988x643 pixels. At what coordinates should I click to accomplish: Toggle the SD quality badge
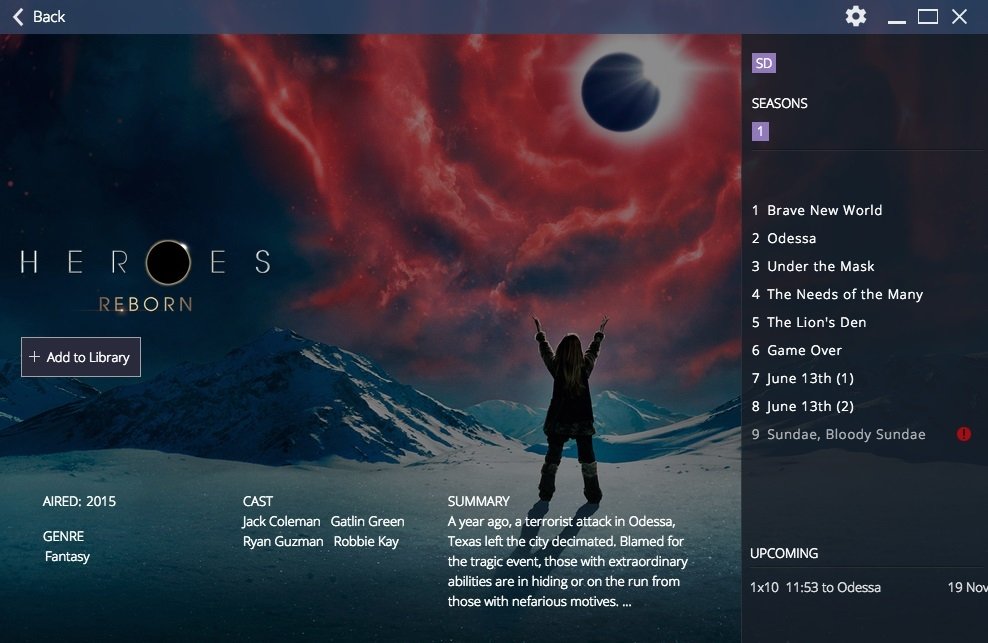point(763,63)
